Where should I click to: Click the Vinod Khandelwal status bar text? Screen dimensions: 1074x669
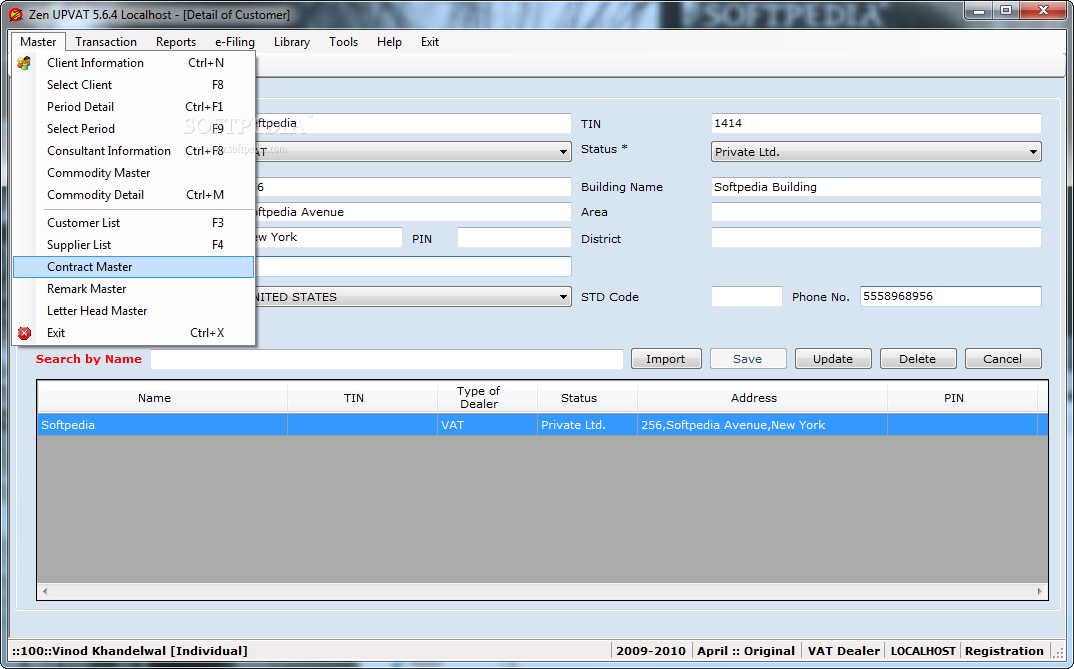[x=129, y=651]
